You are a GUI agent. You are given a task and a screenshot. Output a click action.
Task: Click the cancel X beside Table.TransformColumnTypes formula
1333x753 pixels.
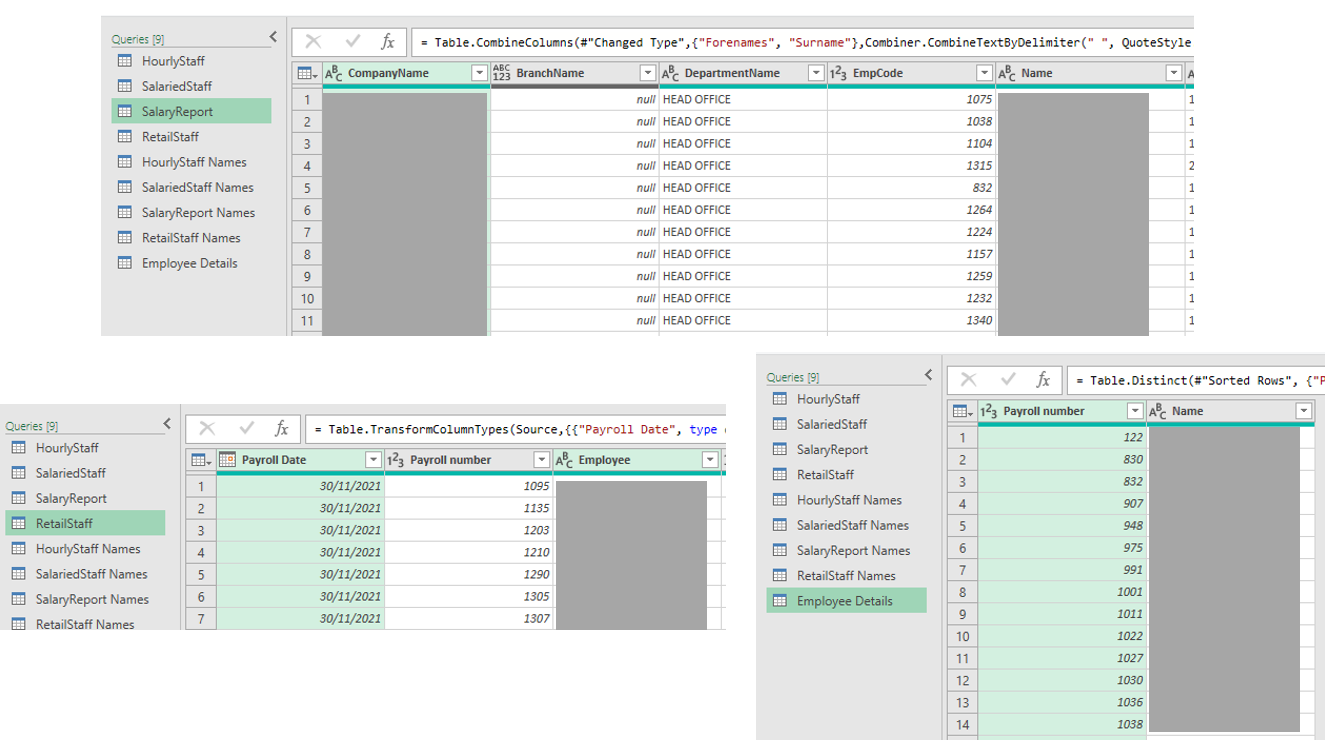207,429
